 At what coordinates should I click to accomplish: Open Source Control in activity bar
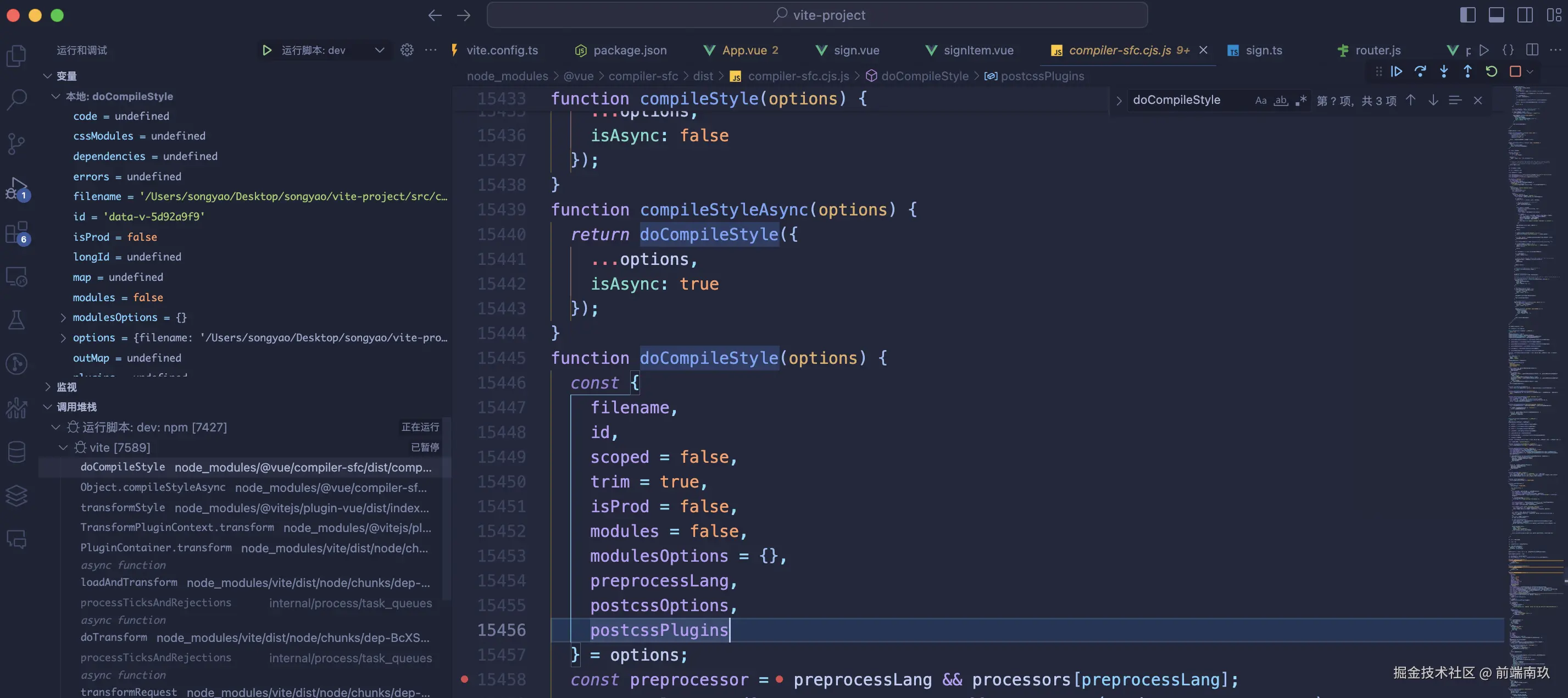point(16,144)
